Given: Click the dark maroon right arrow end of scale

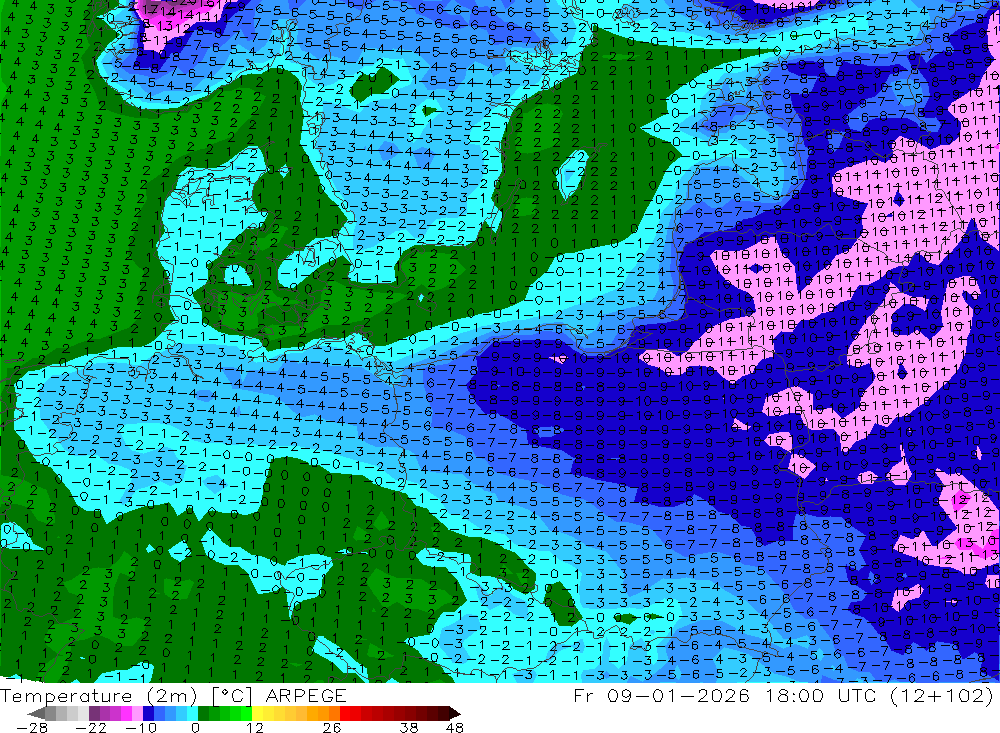Looking at the screenshot, I should [x=454, y=713].
